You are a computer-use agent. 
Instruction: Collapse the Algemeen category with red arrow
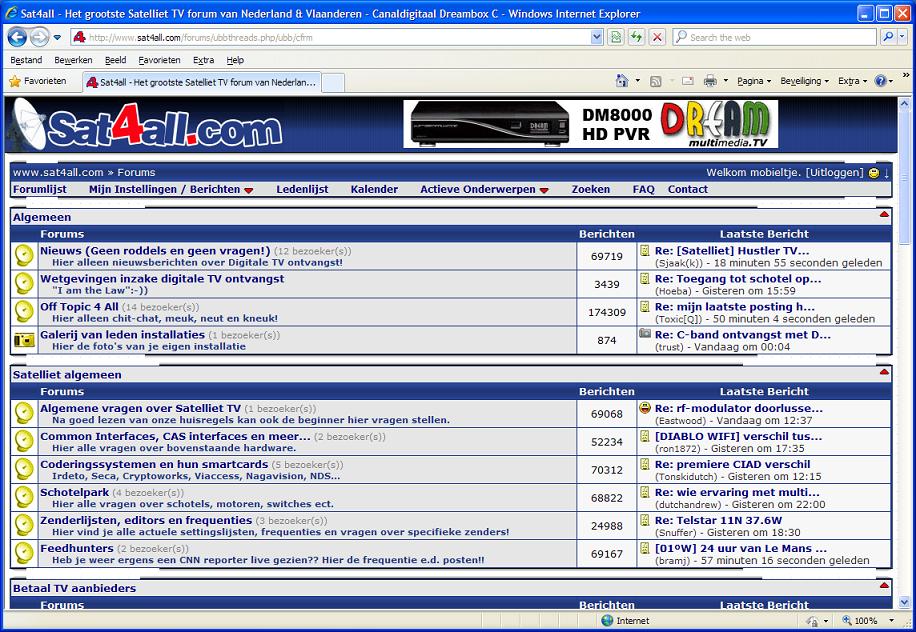[883, 215]
